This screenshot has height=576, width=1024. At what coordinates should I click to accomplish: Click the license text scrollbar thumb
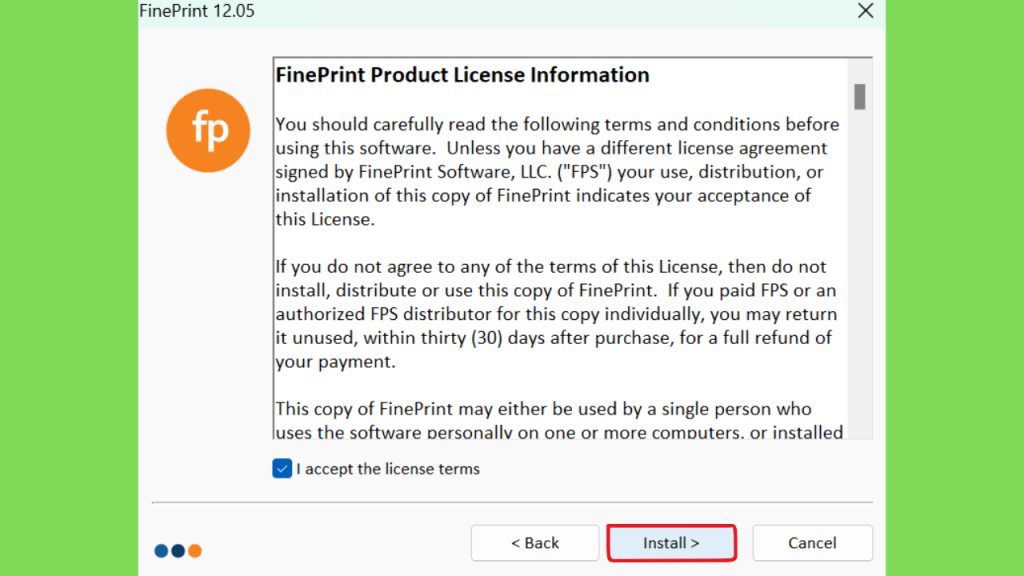(859, 97)
